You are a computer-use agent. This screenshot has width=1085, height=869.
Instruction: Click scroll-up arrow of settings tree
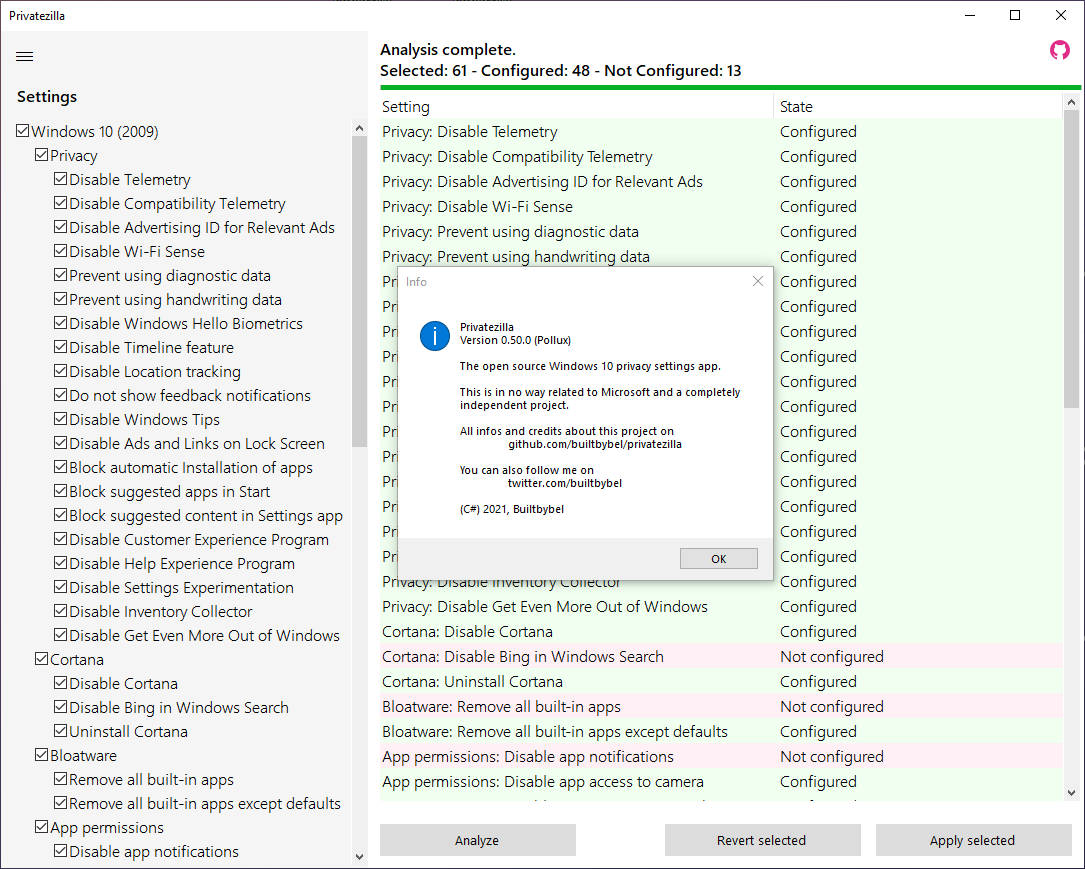(x=359, y=128)
